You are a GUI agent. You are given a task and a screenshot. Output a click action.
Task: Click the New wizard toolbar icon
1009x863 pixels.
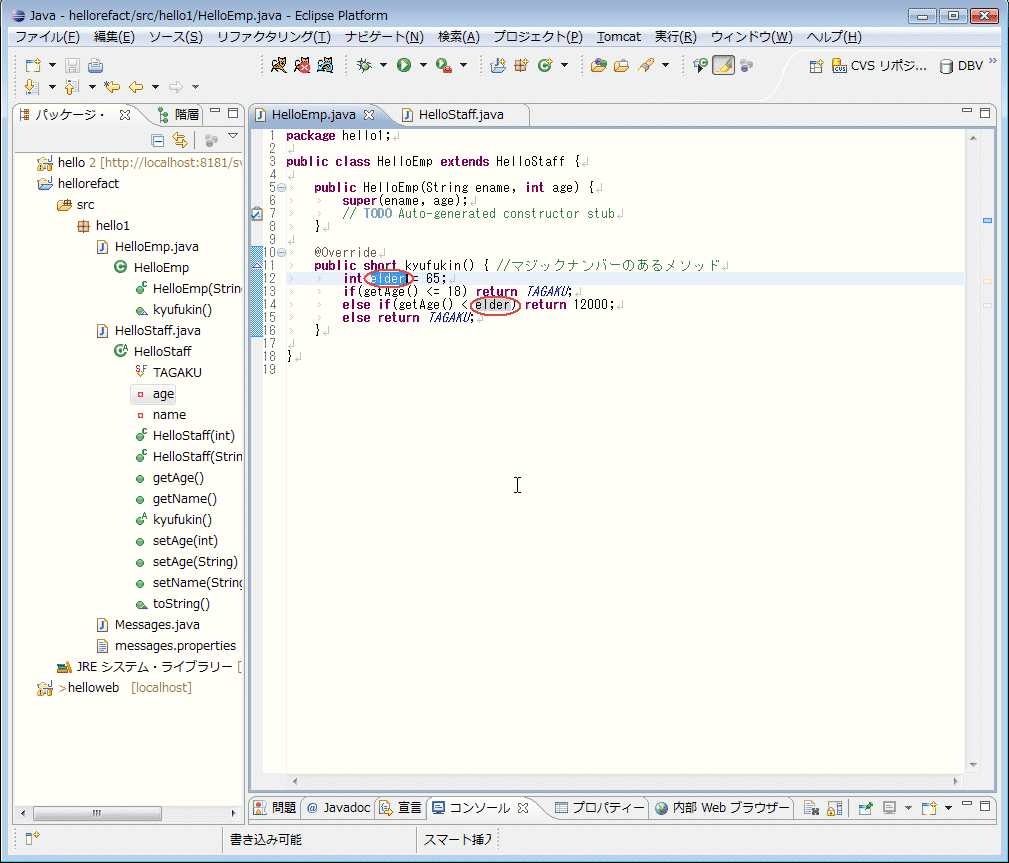pyautogui.click(x=33, y=65)
